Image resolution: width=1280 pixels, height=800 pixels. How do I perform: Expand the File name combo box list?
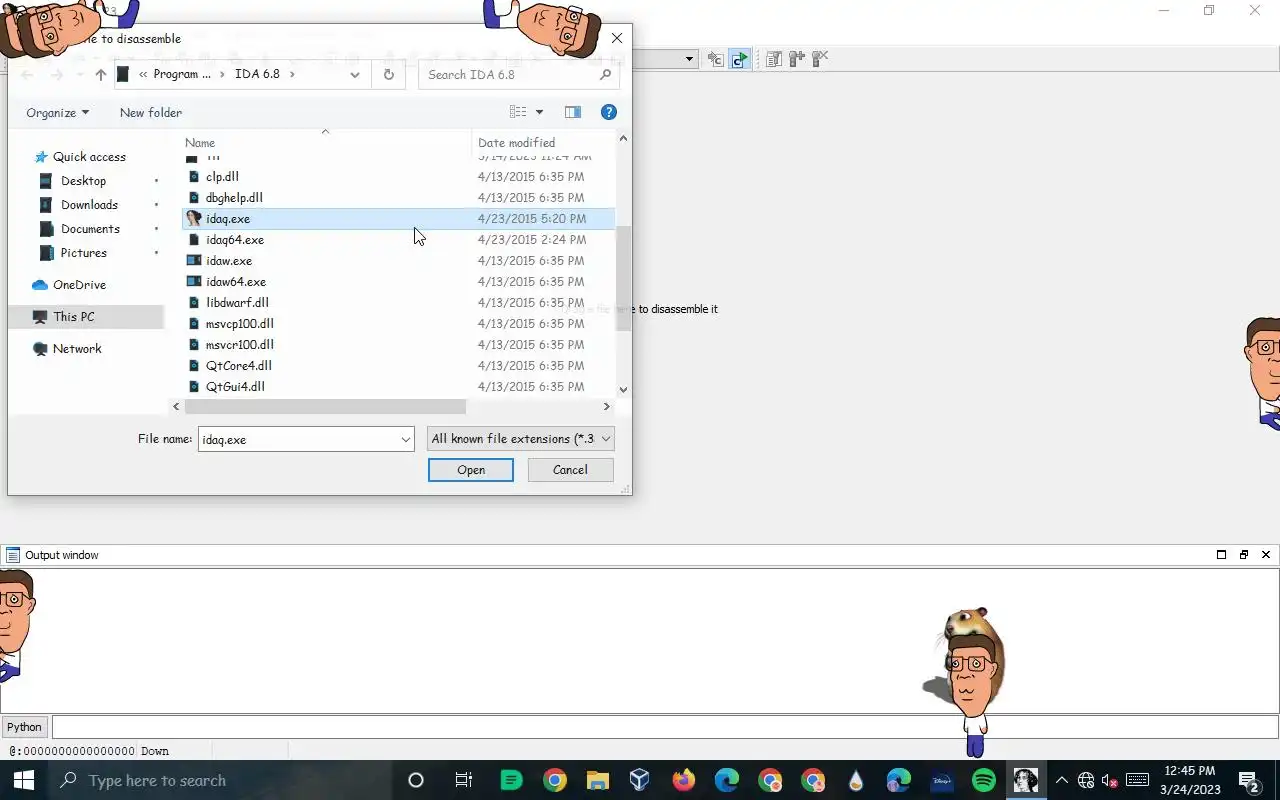click(x=405, y=439)
